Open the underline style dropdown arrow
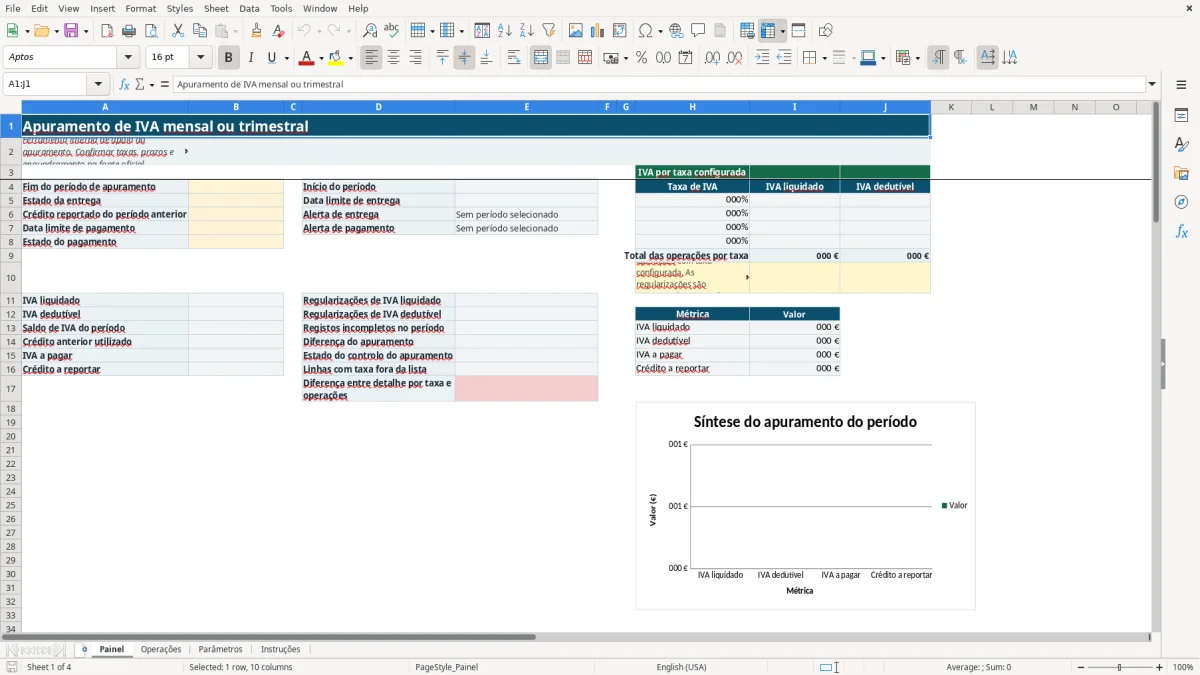The image size is (1200, 675). (x=286, y=58)
